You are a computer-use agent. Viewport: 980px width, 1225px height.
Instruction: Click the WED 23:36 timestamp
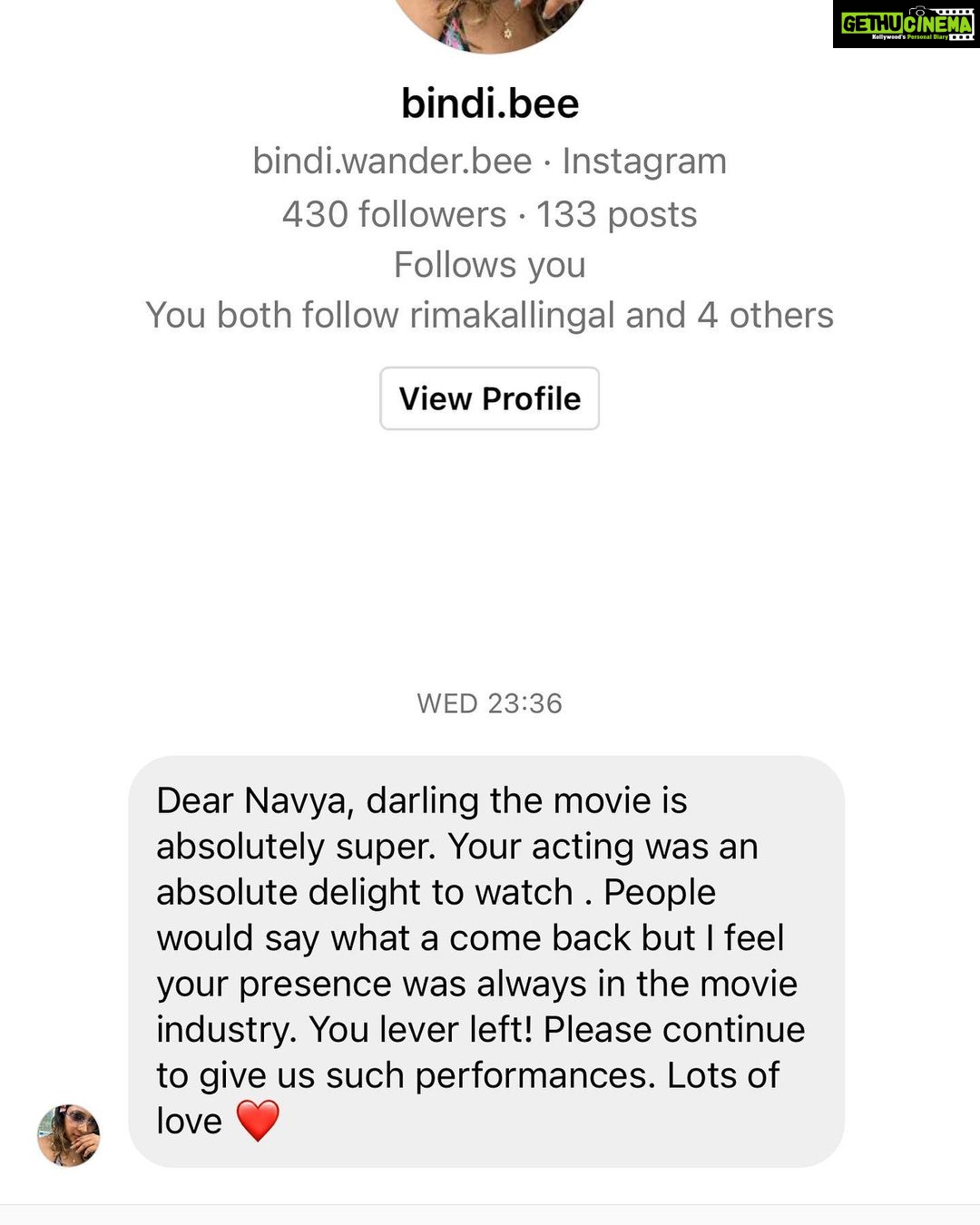coord(490,703)
